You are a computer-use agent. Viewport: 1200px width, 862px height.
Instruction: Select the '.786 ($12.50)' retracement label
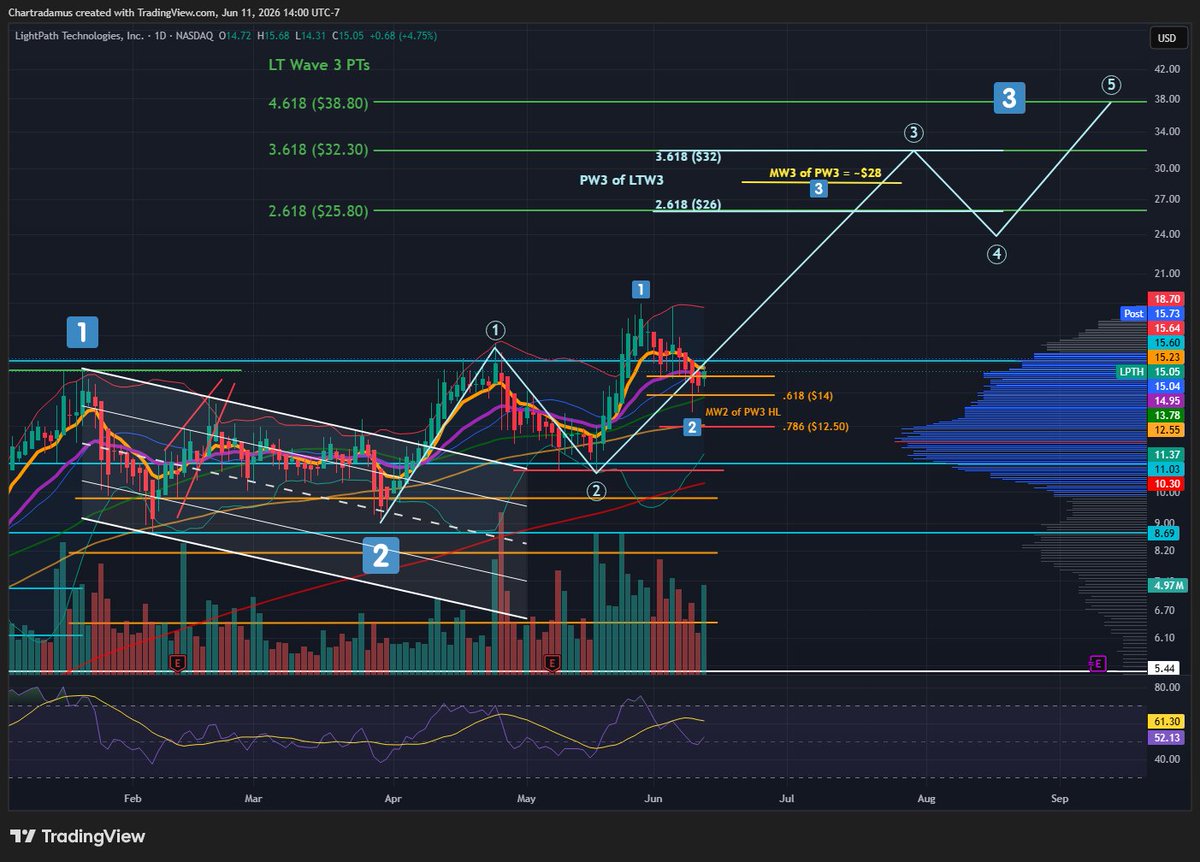817,427
